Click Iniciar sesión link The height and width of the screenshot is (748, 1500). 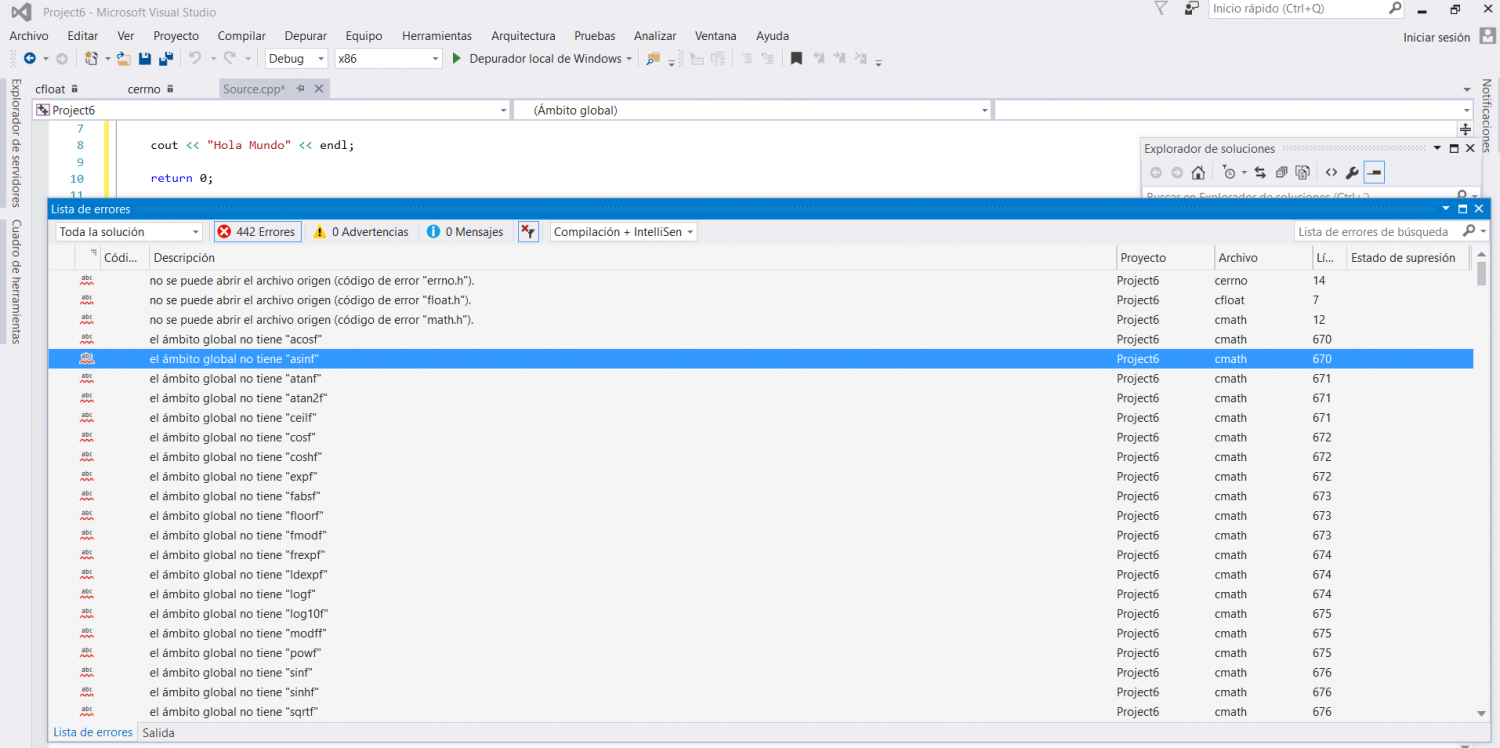click(x=1437, y=37)
